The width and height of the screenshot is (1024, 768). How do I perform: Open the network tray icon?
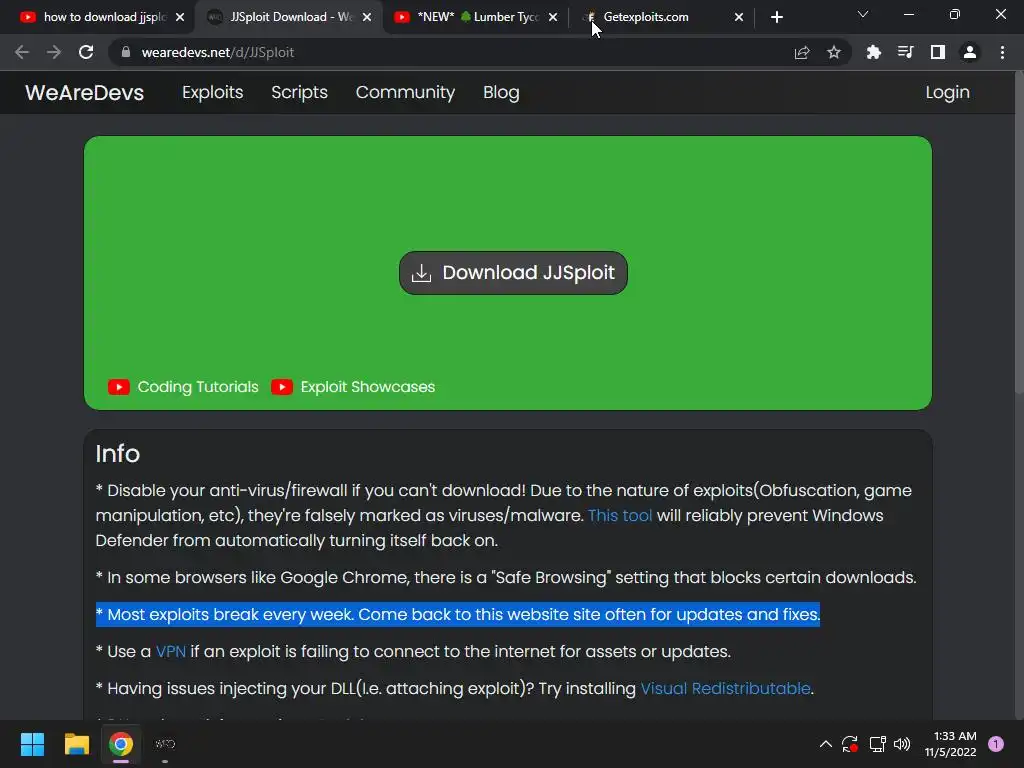(877, 744)
